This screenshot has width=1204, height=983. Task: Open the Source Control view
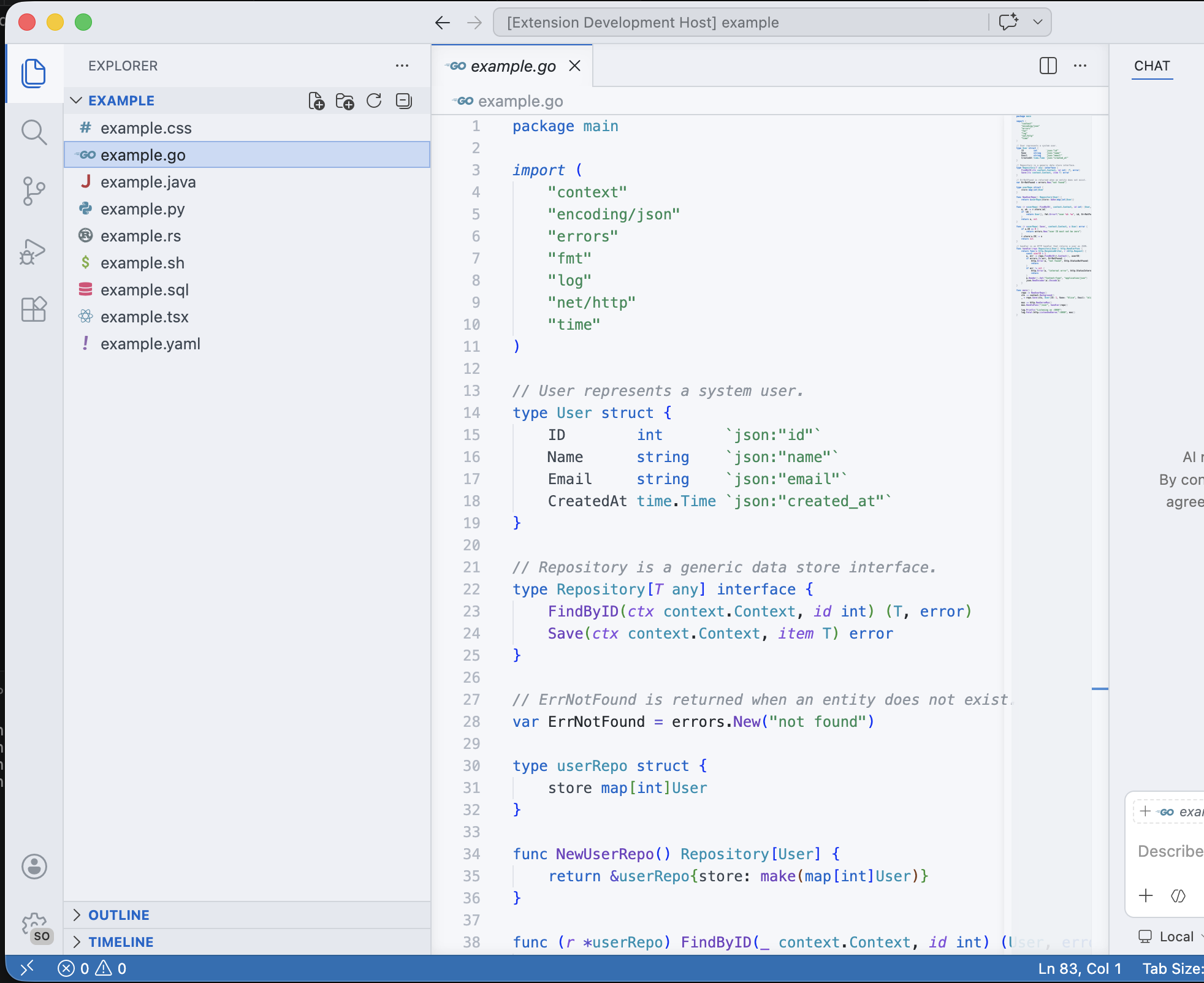(x=34, y=191)
